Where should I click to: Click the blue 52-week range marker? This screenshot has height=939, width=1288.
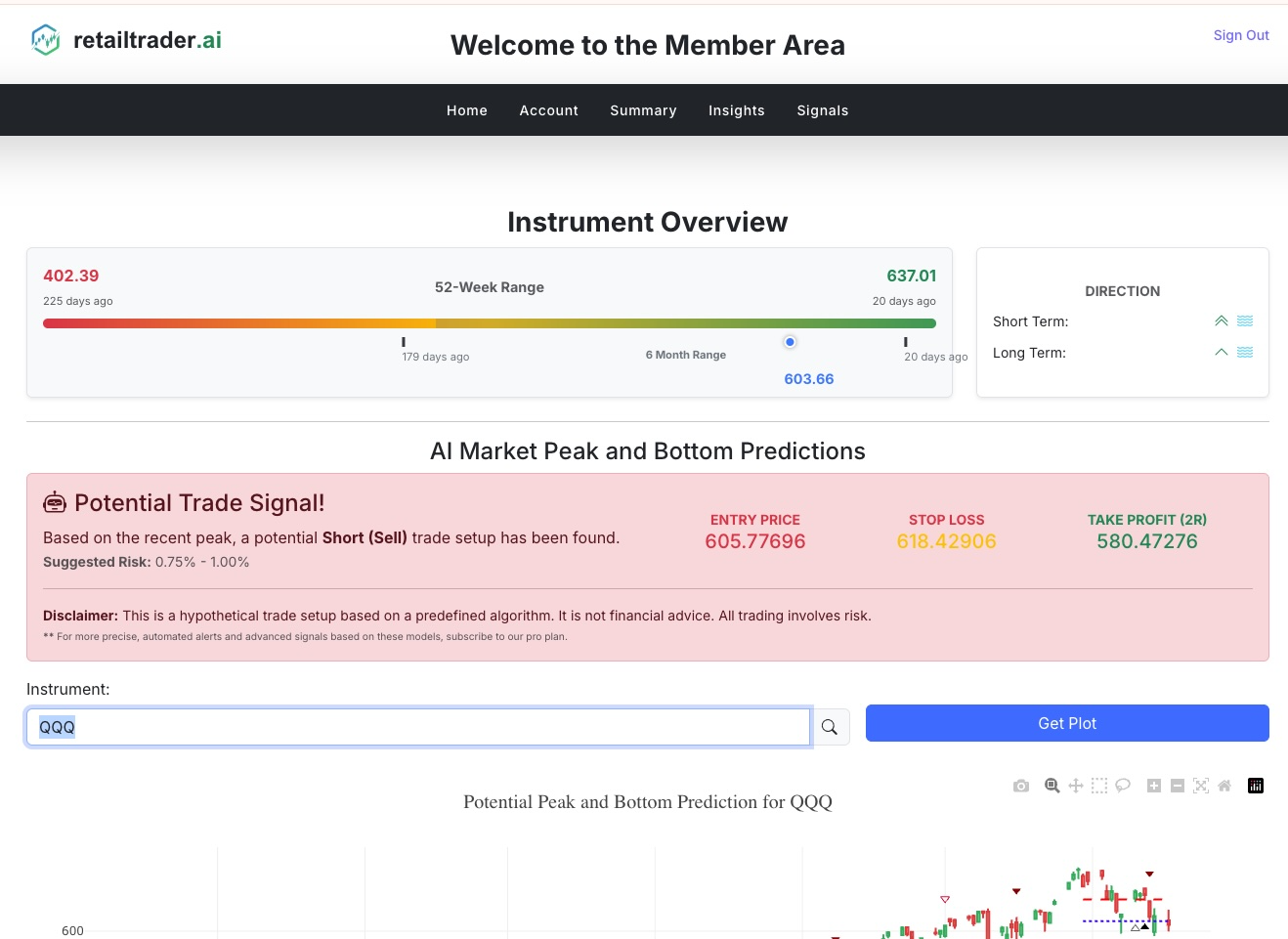[790, 342]
